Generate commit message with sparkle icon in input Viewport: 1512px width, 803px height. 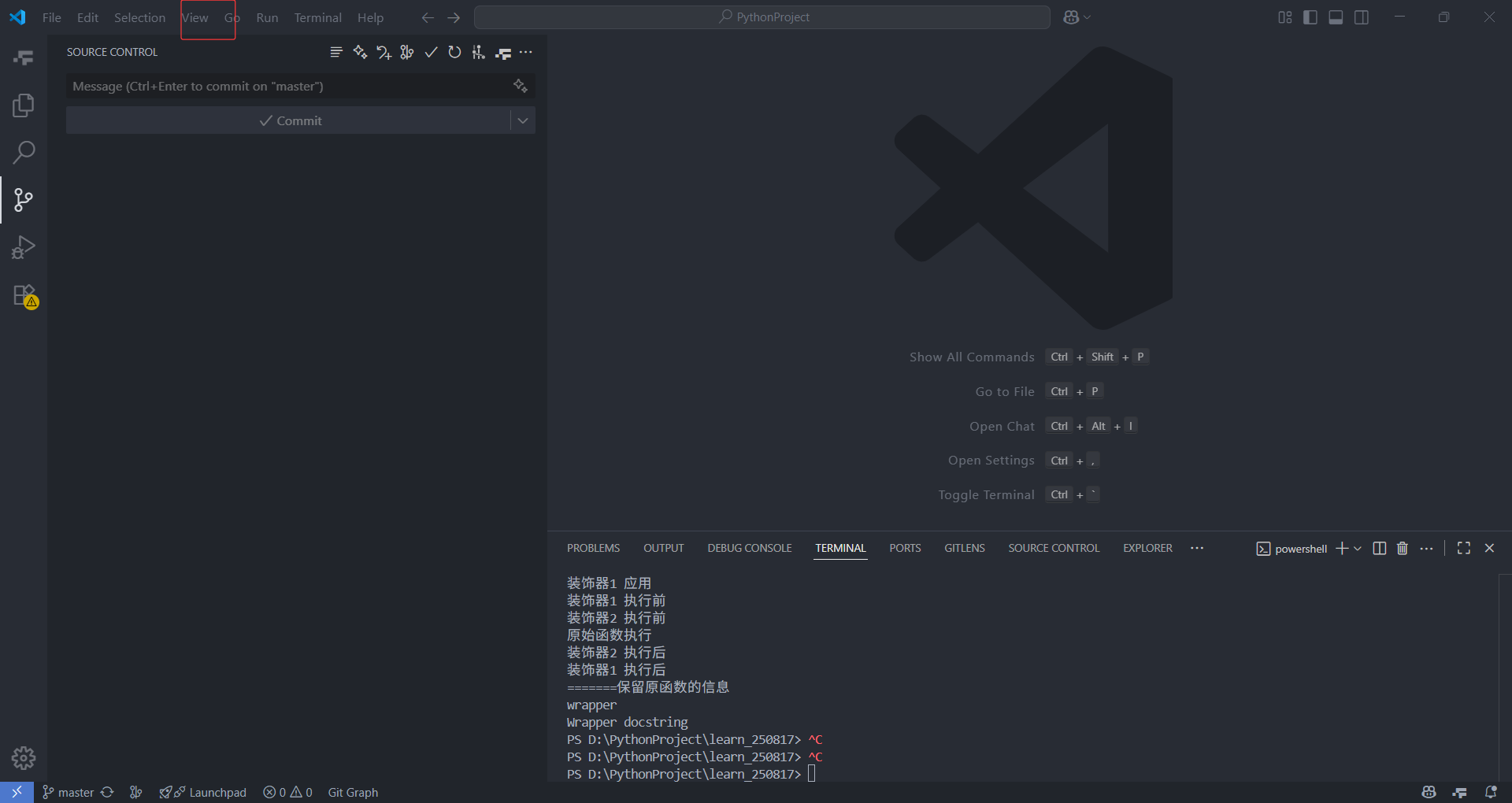point(520,86)
